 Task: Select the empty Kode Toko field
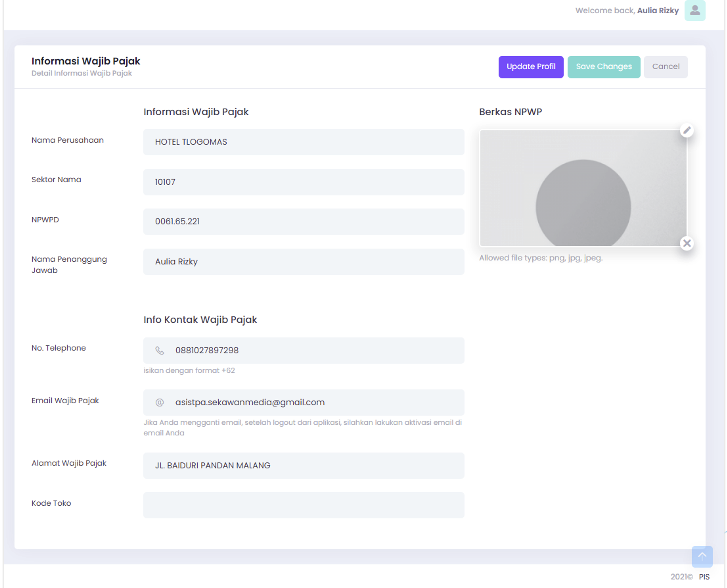(x=303, y=505)
